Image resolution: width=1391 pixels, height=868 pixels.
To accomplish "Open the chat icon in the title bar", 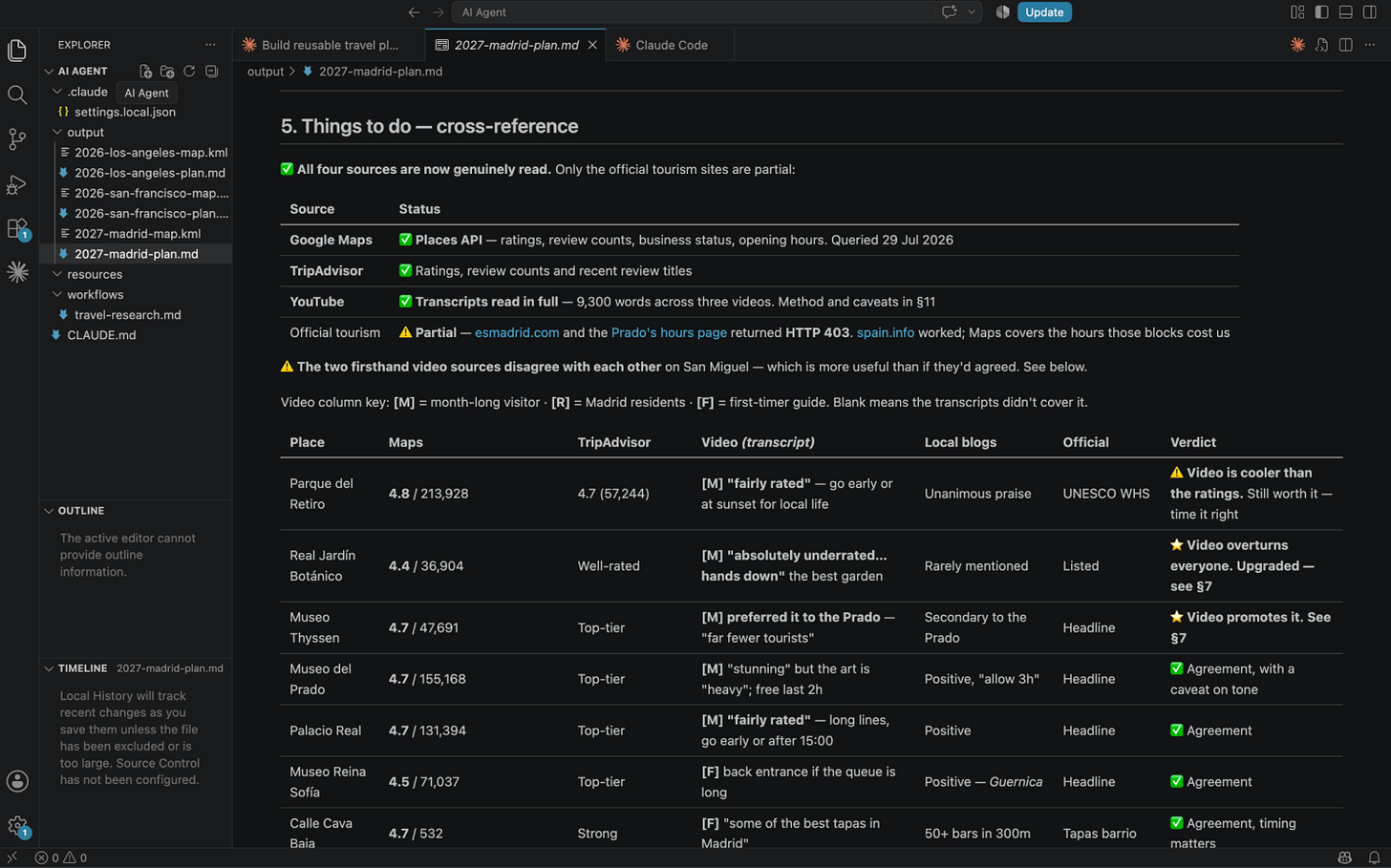I will [x=950, y=12].
